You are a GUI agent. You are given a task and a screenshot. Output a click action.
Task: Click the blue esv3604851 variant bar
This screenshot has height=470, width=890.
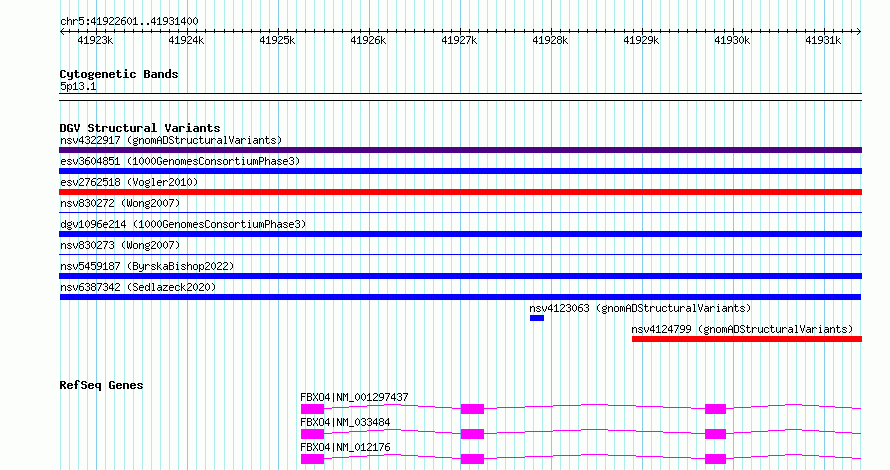click(460, 171)
